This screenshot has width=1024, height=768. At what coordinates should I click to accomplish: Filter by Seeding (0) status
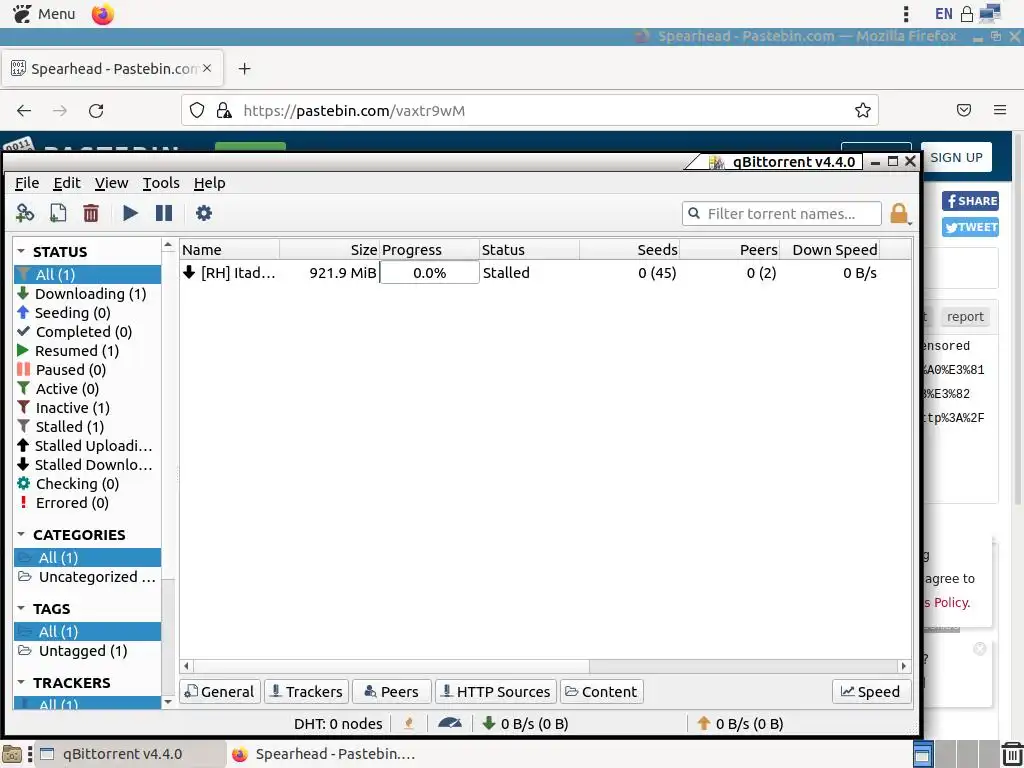88,313
